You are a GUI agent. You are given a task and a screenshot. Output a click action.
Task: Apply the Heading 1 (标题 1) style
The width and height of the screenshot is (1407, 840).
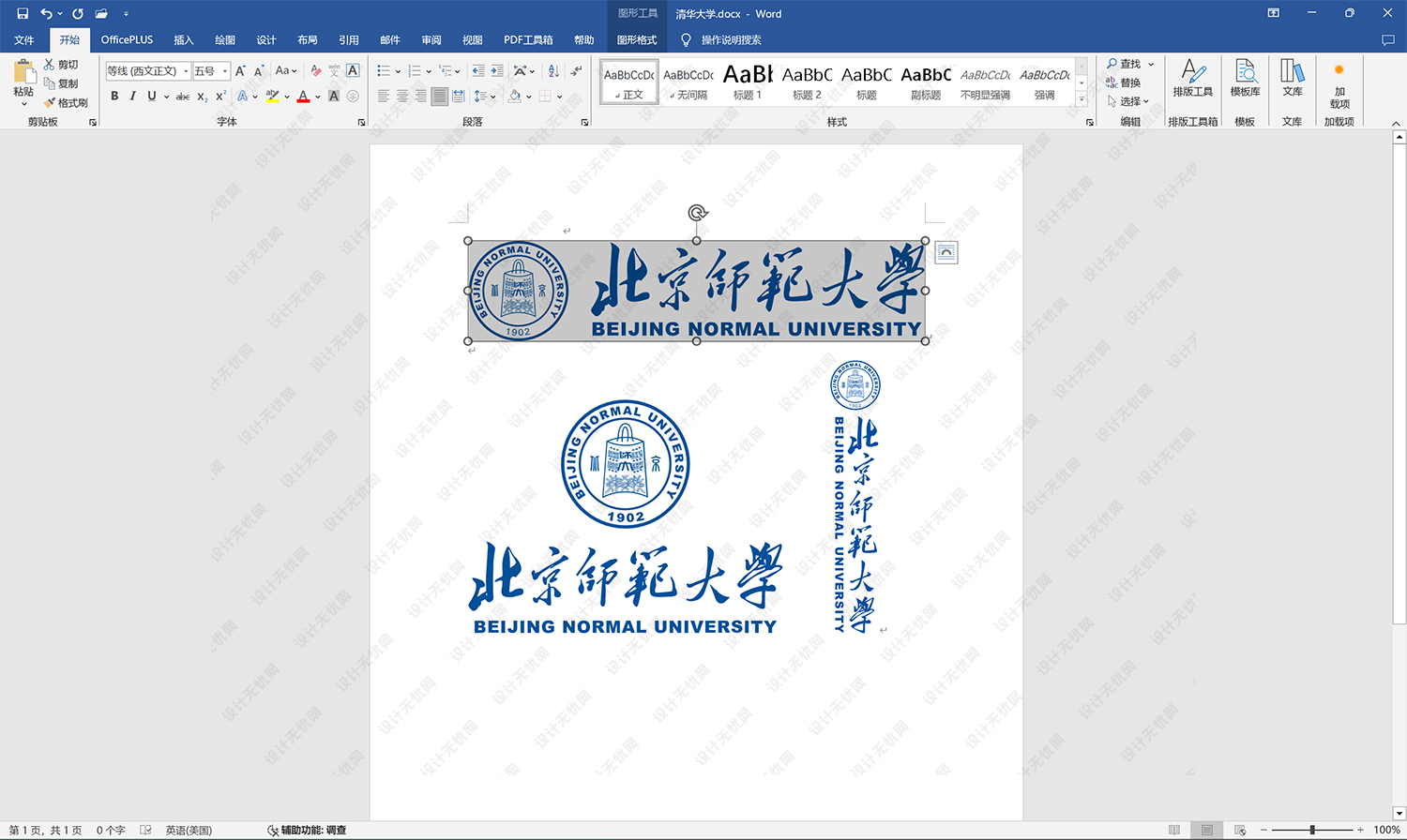point(748,82)
